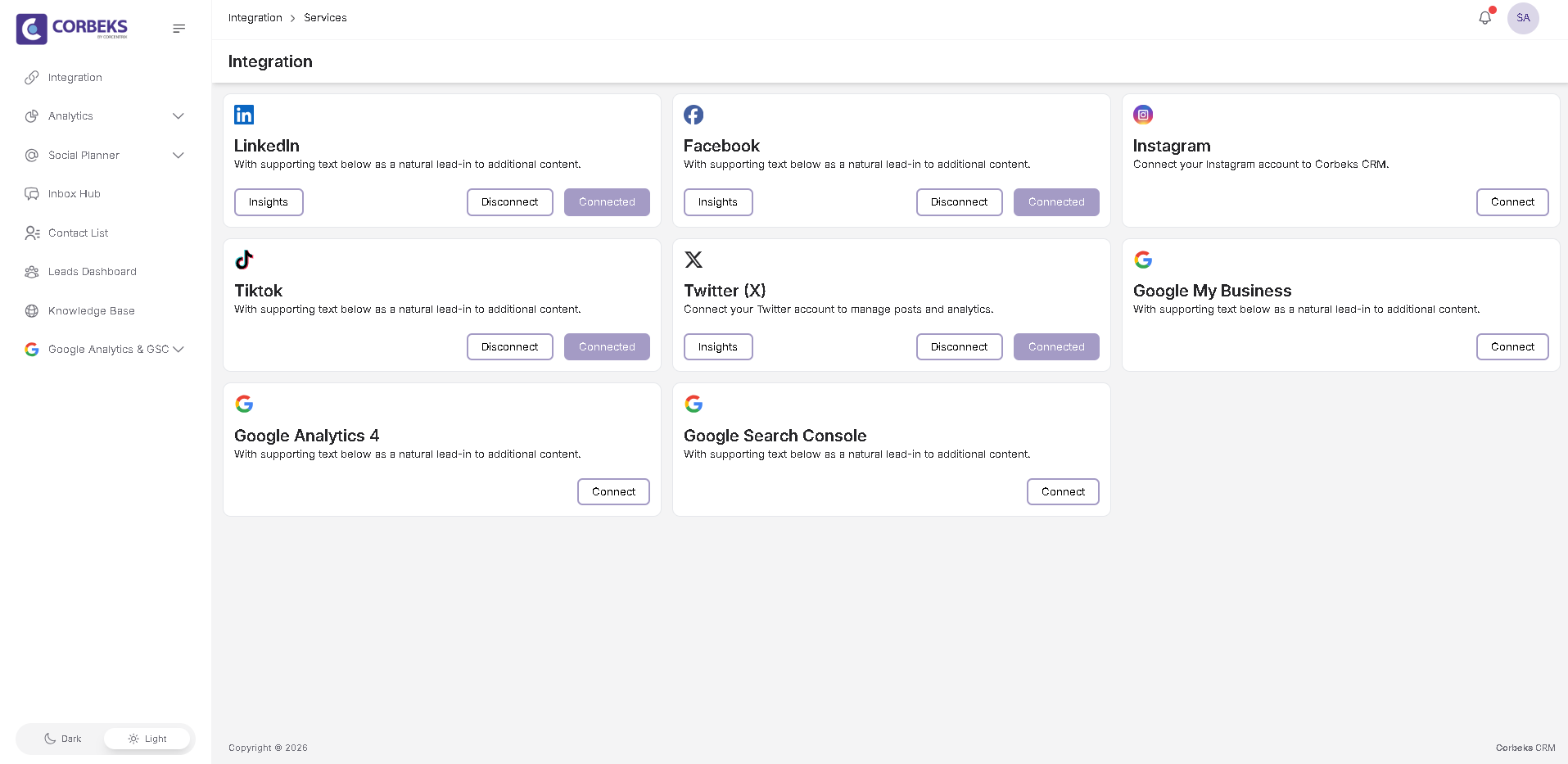This screenshot has width=1568, height=764.
Task: Switch to Light theme
Action: pos(147,739)
